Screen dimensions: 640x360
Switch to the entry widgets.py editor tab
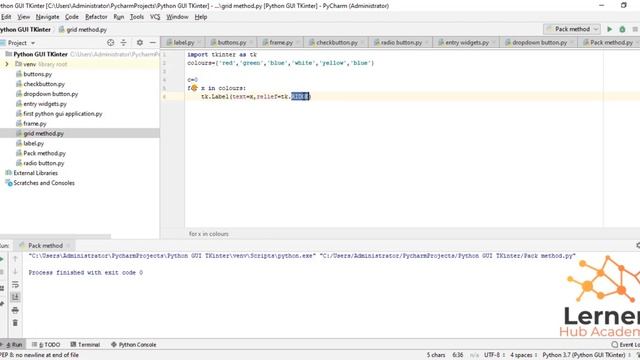467,42
